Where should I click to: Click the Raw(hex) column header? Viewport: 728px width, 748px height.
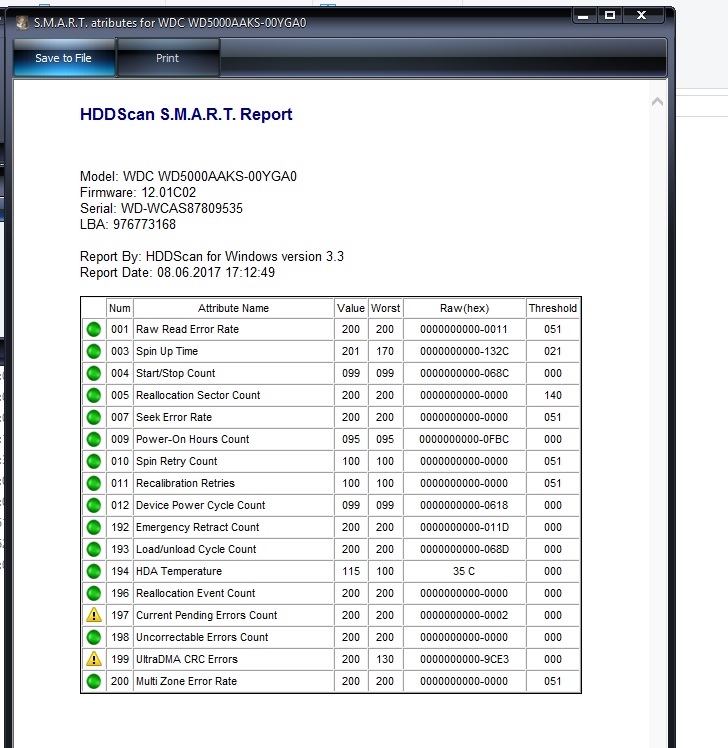[465, 308]
